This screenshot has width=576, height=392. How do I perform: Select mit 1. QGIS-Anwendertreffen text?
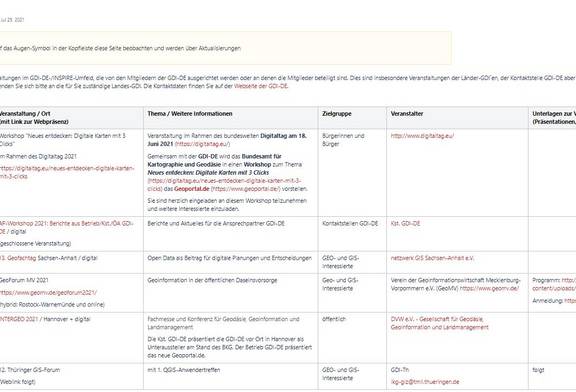(184, 370)
